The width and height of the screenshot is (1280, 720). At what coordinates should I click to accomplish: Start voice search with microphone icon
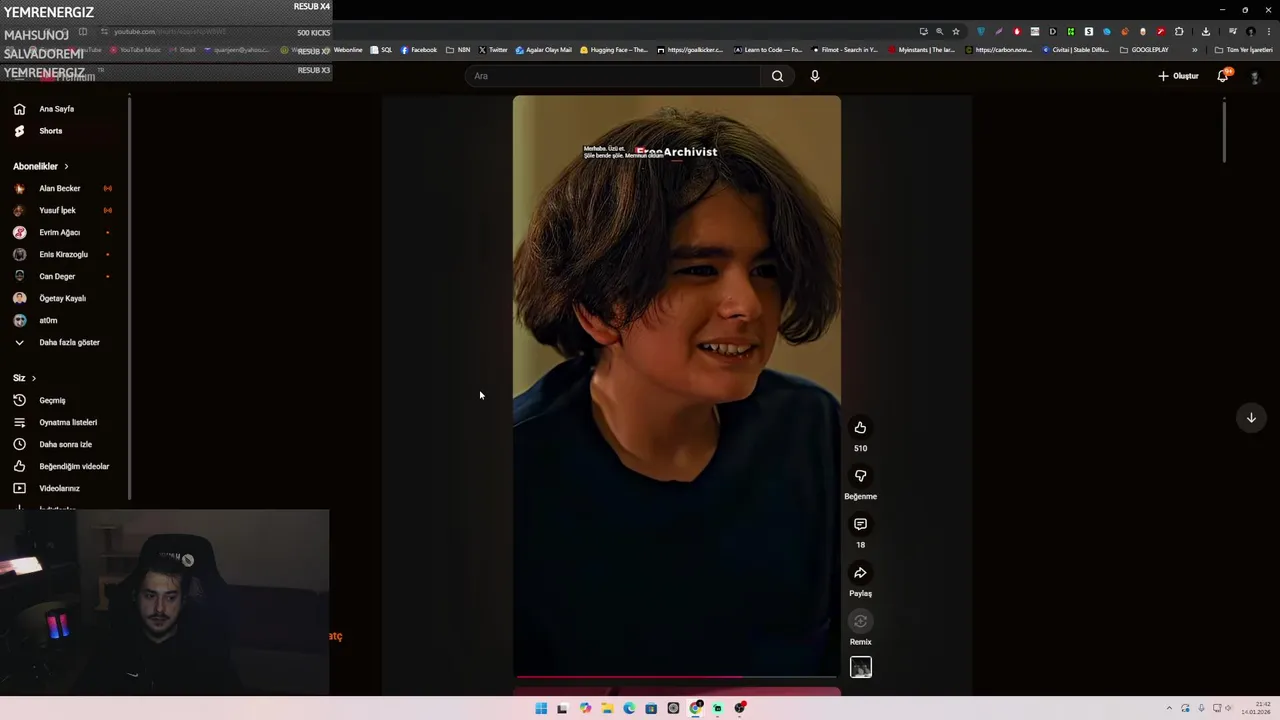815,76
